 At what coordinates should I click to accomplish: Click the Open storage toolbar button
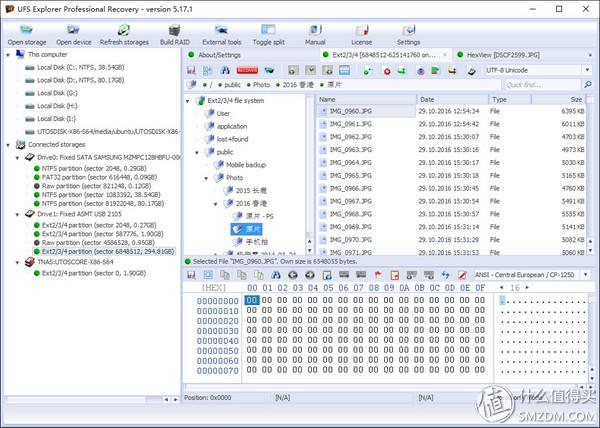pos(27,35)
